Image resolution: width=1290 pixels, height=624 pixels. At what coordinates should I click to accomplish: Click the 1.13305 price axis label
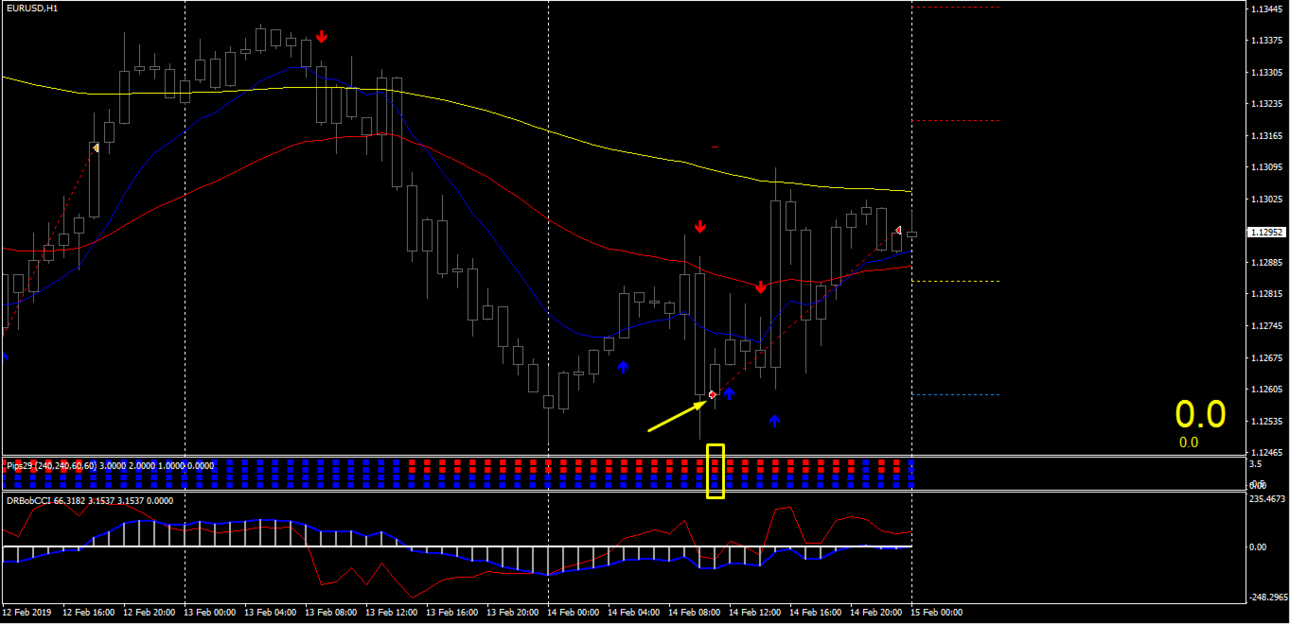coord(1265,73)
